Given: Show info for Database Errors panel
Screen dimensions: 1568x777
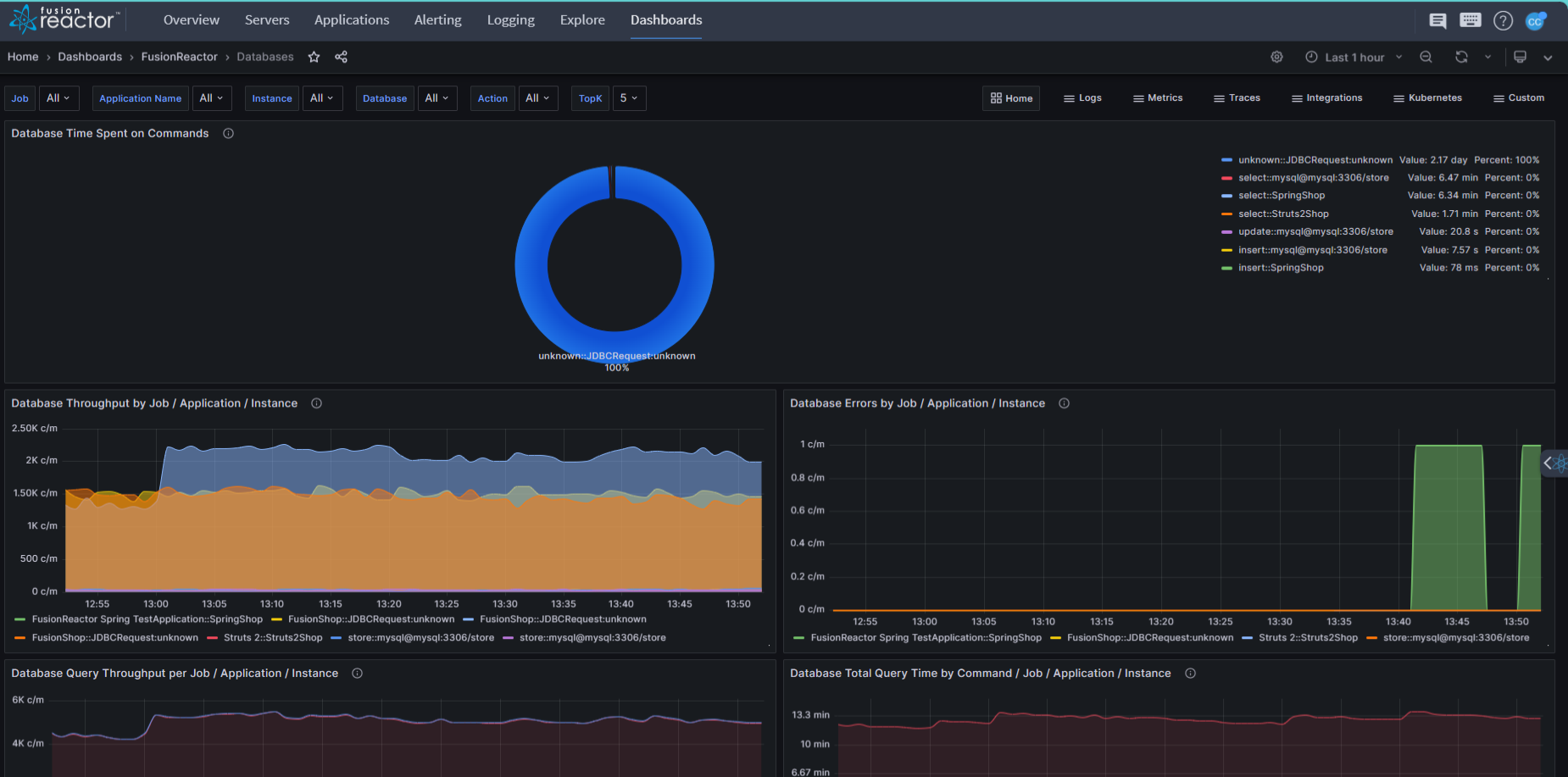Looking at the screenshot, I should 1064,403.
